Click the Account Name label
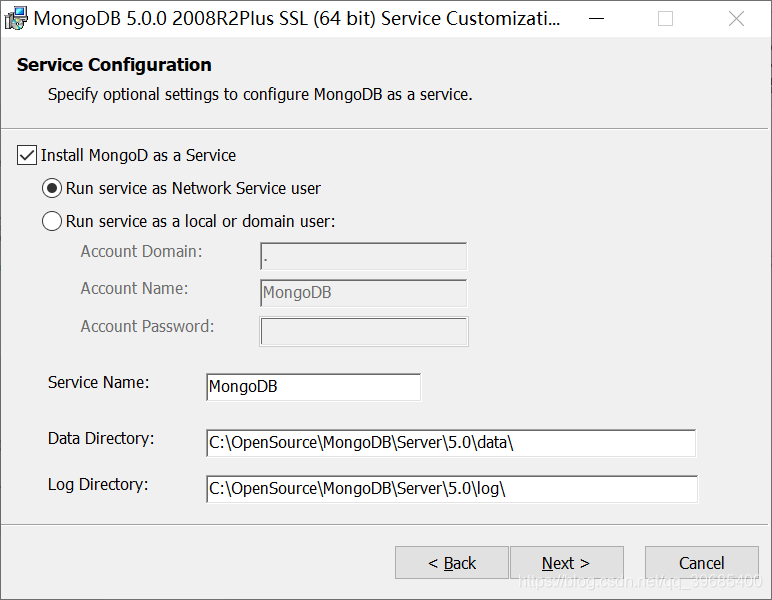The width and height of the screenshot is (772, 600). 134,288
